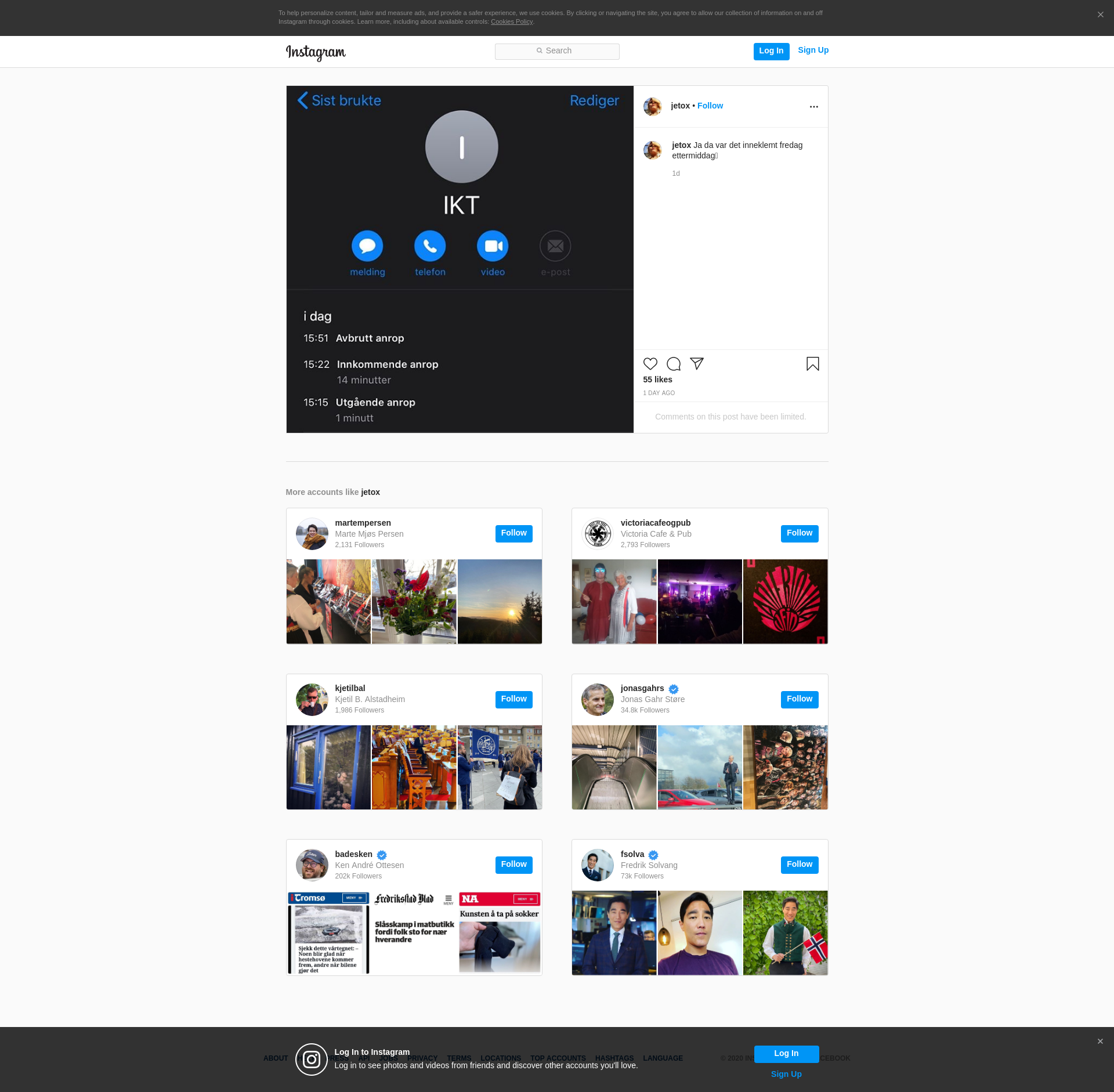Image resolution: width=1114 pixels, height=1092 pixels.
Task: Open kjetilbal profile avatar
Action: [x=312, y=700]
